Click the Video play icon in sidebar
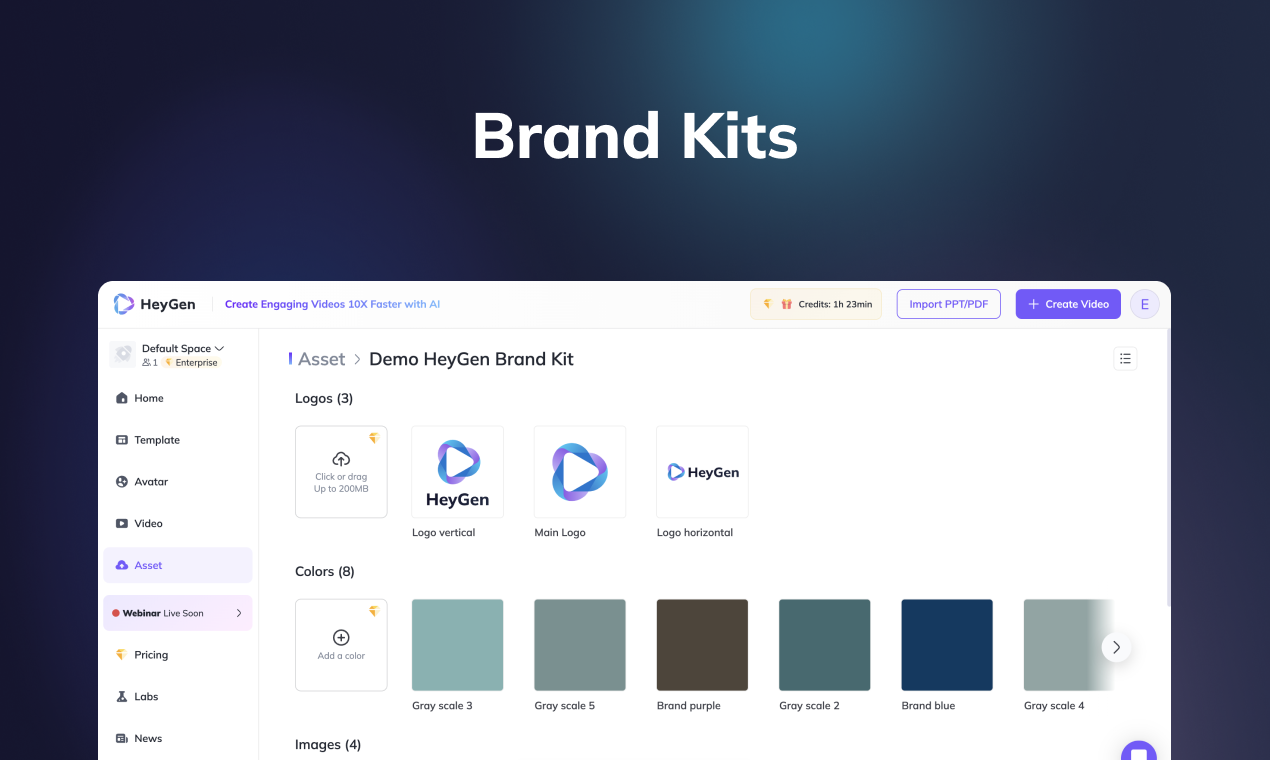This screenshot has width=1270, height=760. point(122,524)
